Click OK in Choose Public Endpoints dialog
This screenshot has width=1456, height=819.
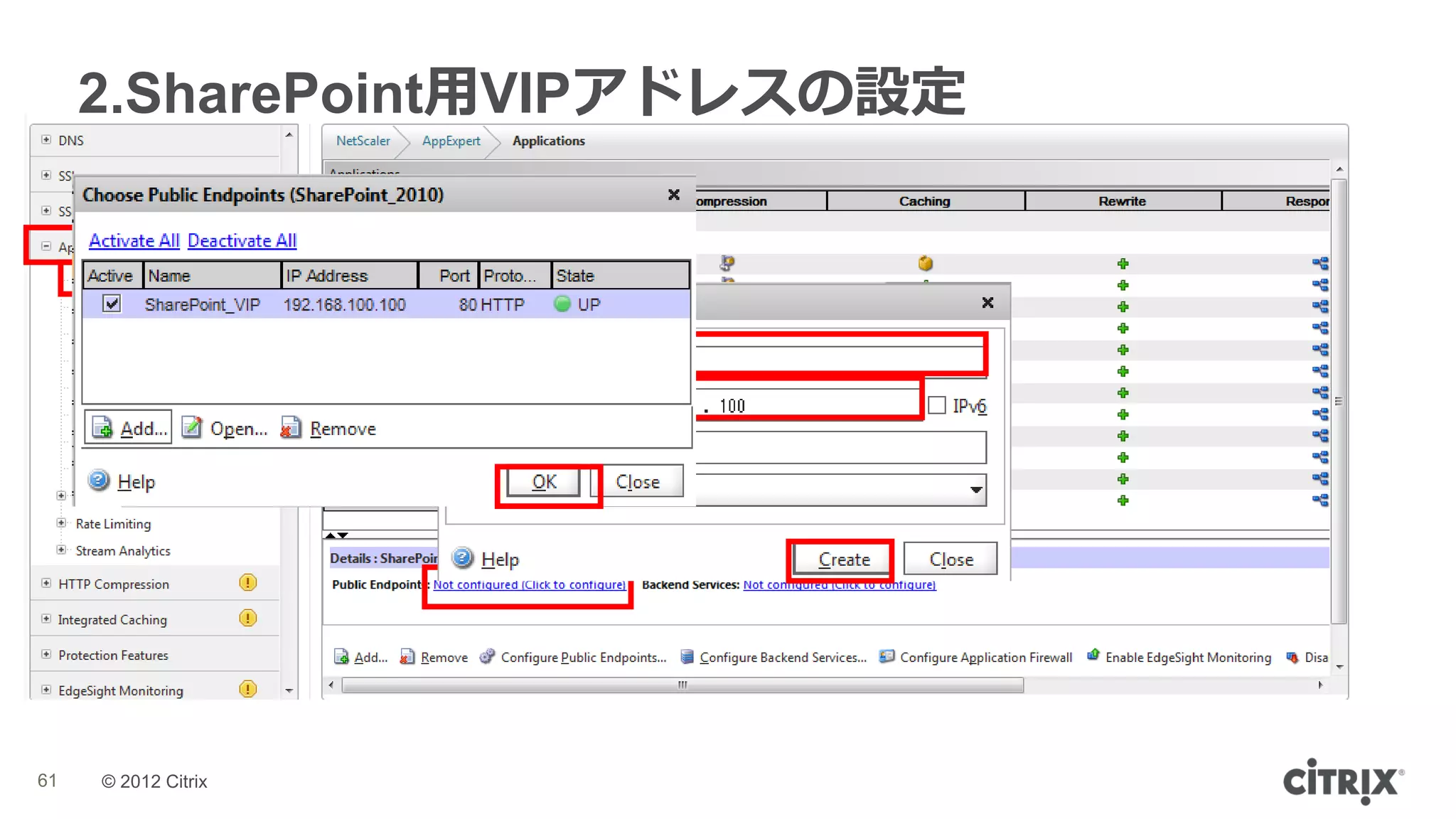tap(544, 482)
